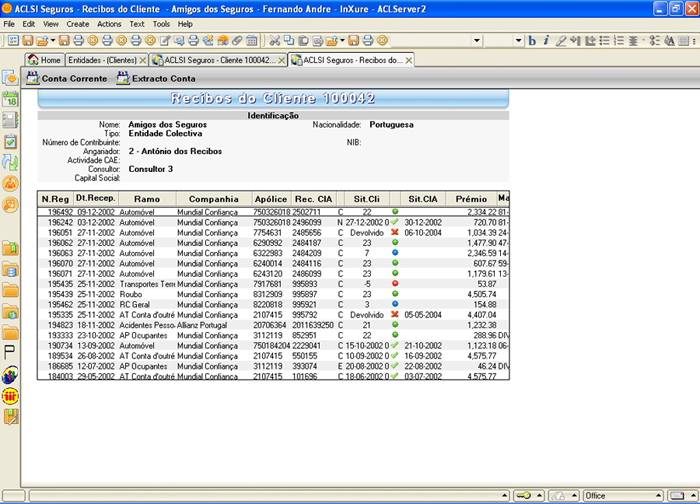This screenshot has width=700, height=504.
Task: Click the italic formatting icon
Action: pos(546,41)
